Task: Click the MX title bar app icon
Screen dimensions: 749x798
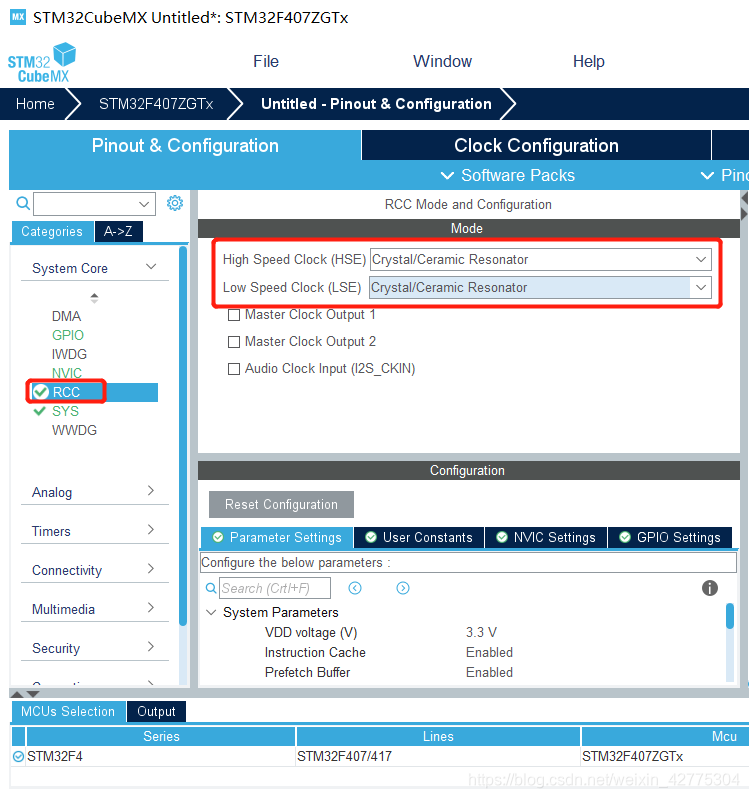Action: pos(18,17)
